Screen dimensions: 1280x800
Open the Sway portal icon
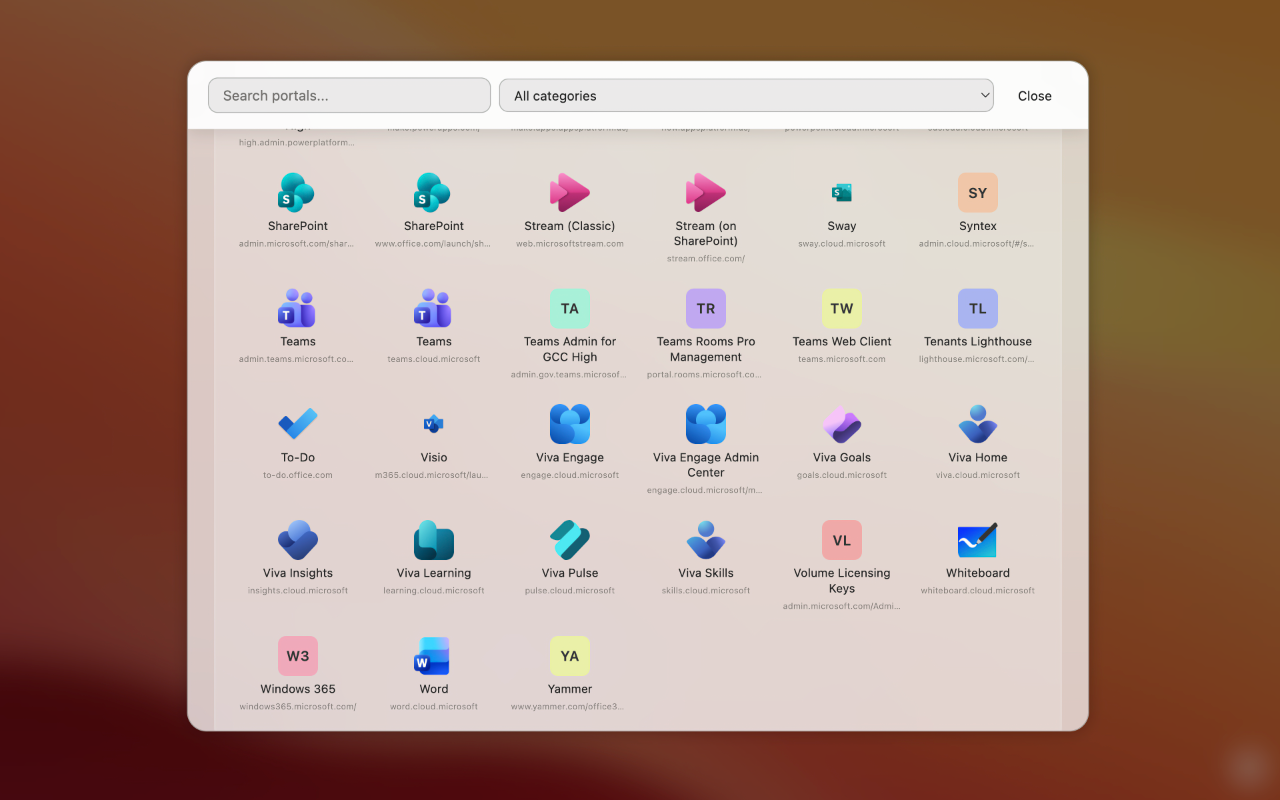coord(842,193)
